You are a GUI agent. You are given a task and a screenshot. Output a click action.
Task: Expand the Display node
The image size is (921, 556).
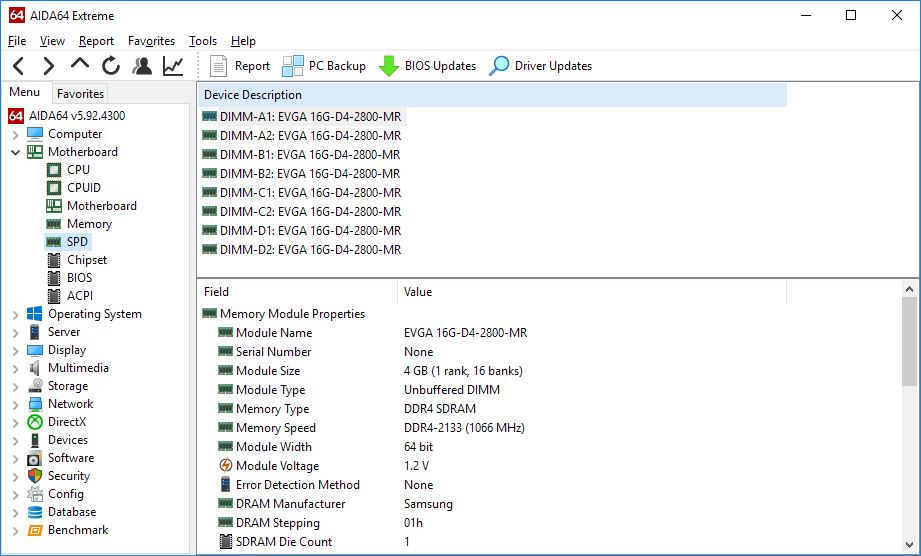16,351
